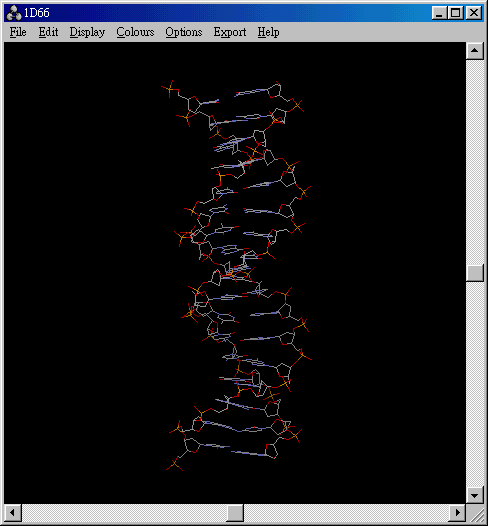Click the window resize grip corner

[x=475, y=513]
